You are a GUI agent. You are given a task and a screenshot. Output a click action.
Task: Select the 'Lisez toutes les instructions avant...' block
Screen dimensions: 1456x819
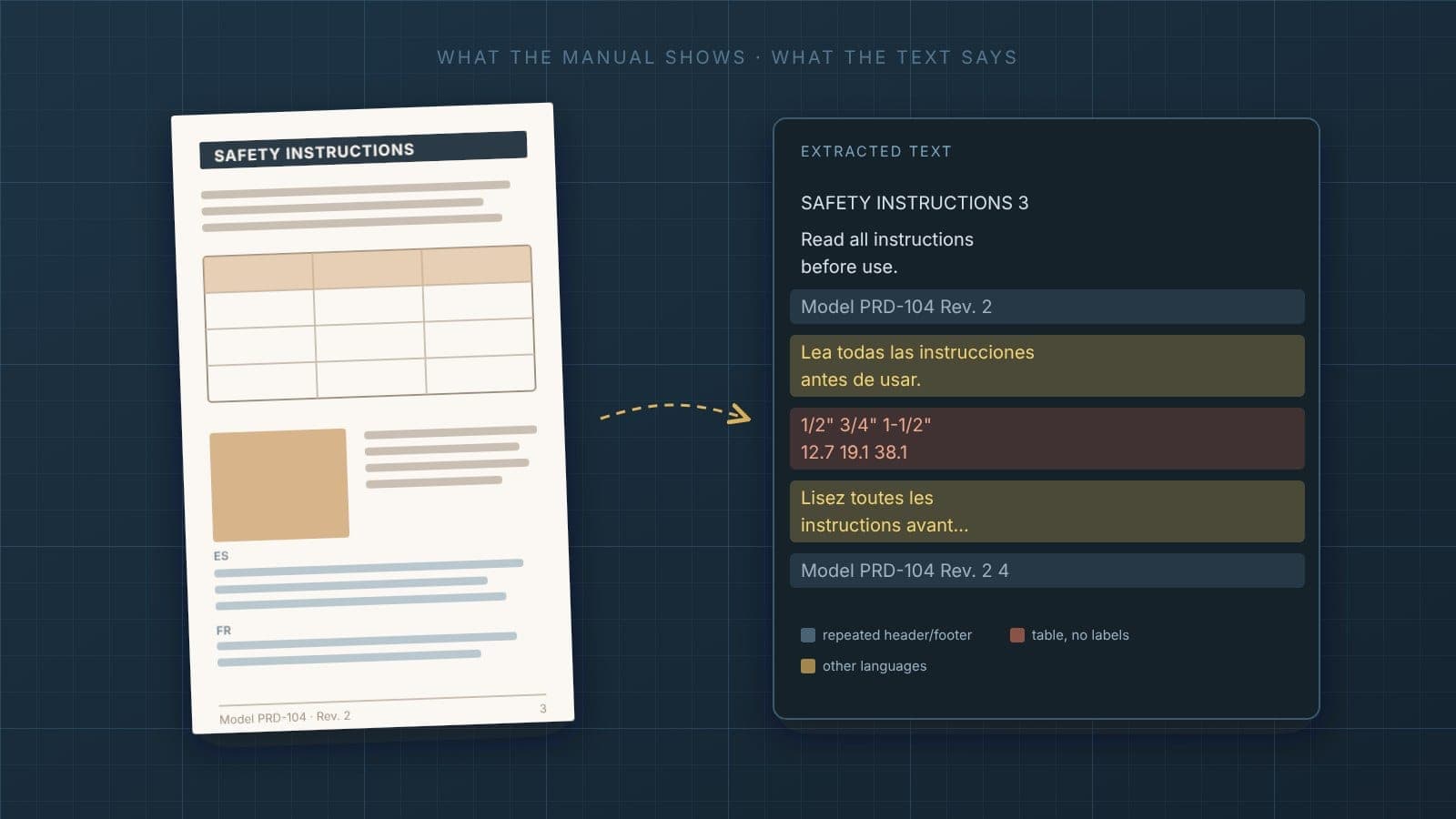[x=1046, y=511]
